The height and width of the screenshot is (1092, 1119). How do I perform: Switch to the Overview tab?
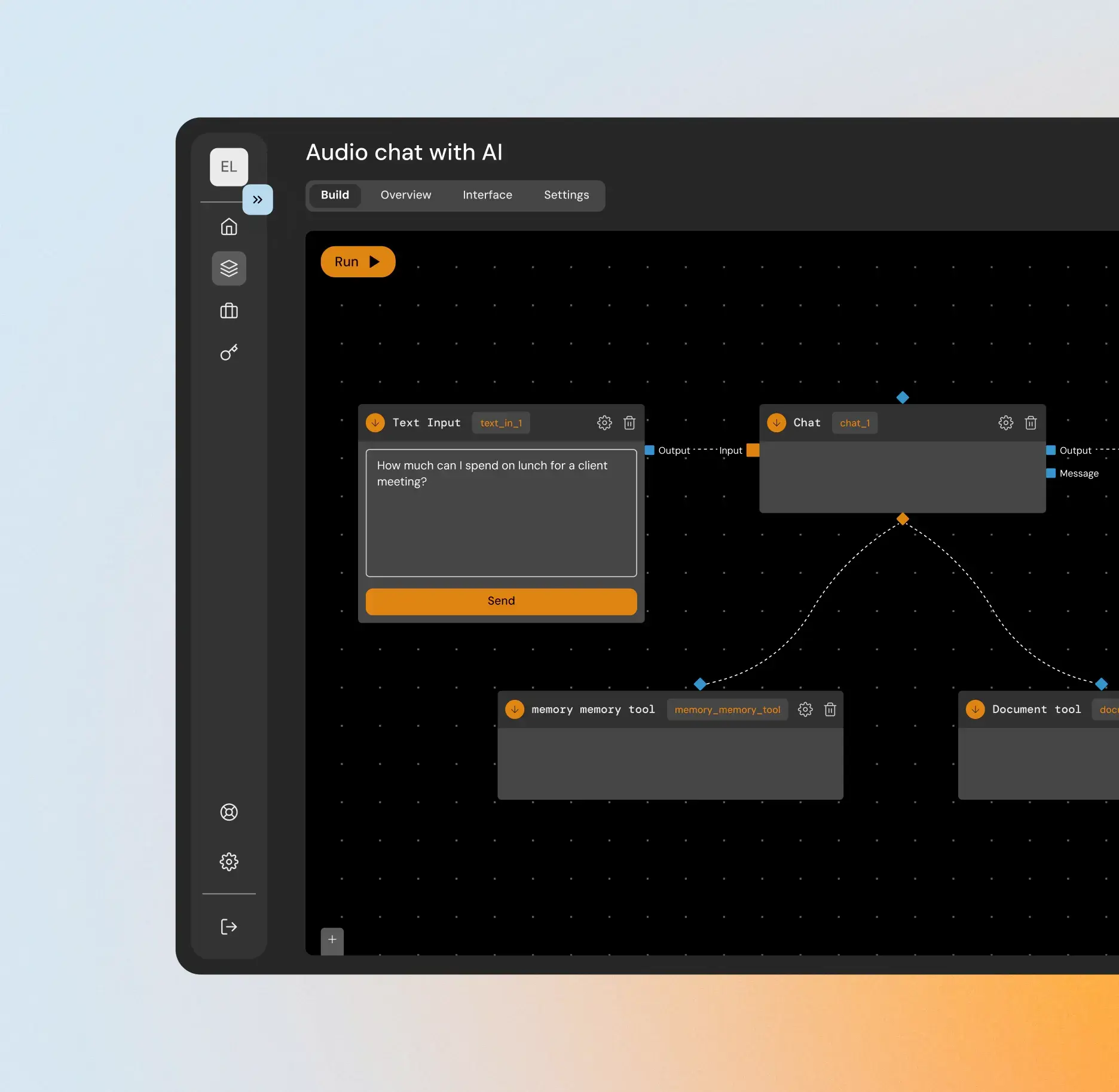406,195
